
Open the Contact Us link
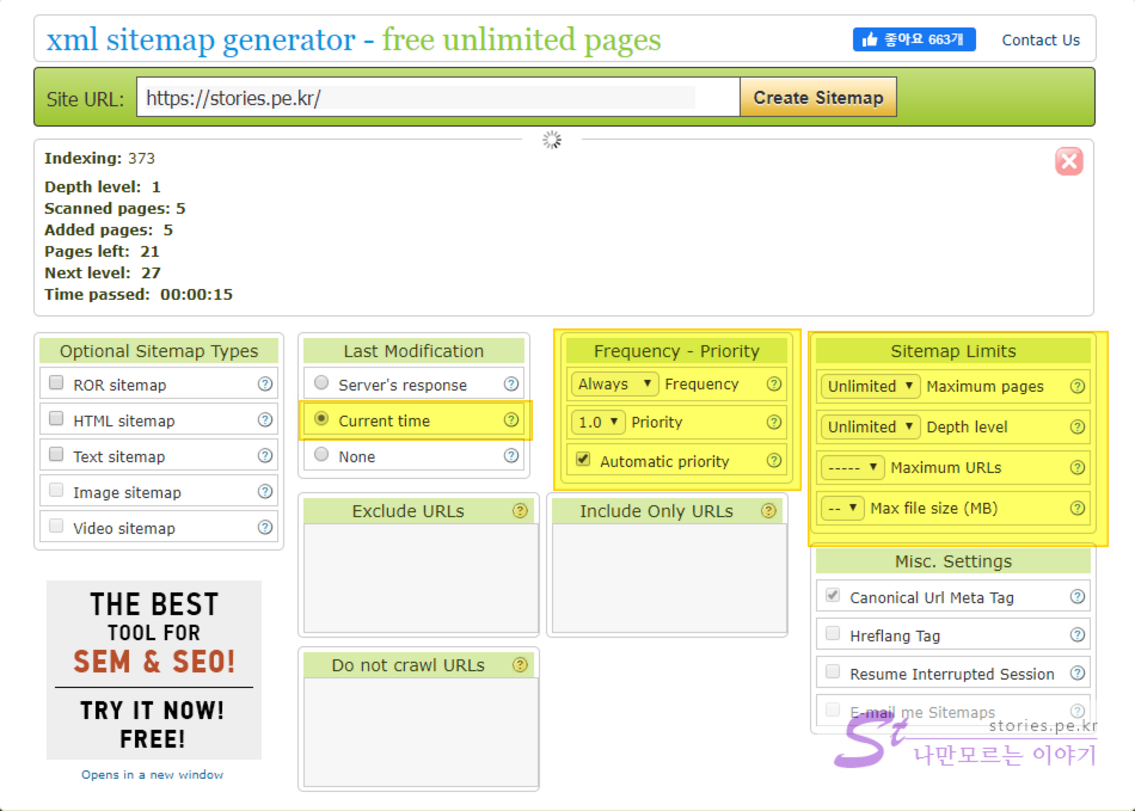[x=1040, y=40]
